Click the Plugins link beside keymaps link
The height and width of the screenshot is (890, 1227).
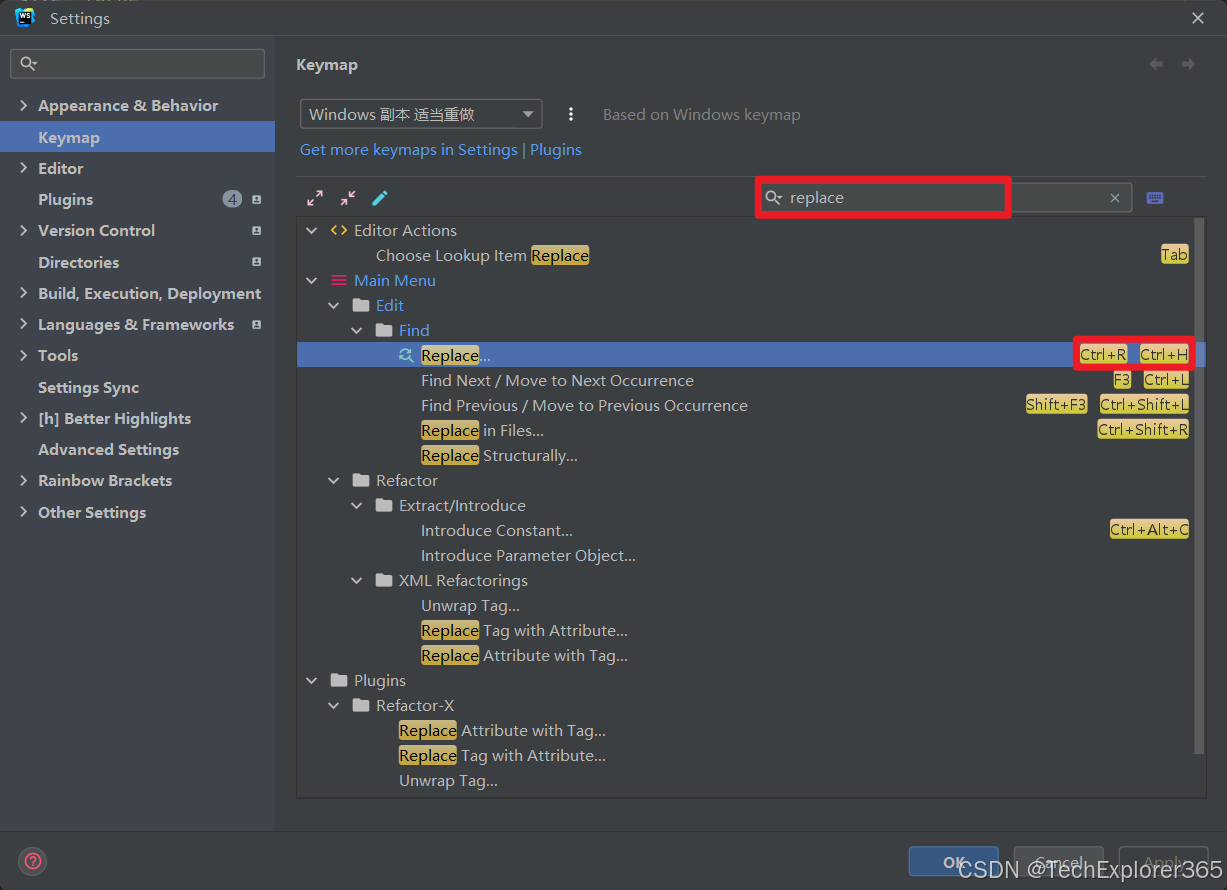click(556, 150)
